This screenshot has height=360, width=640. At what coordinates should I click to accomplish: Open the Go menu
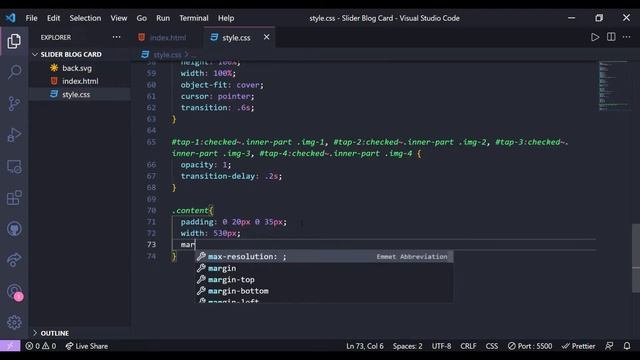141,18
